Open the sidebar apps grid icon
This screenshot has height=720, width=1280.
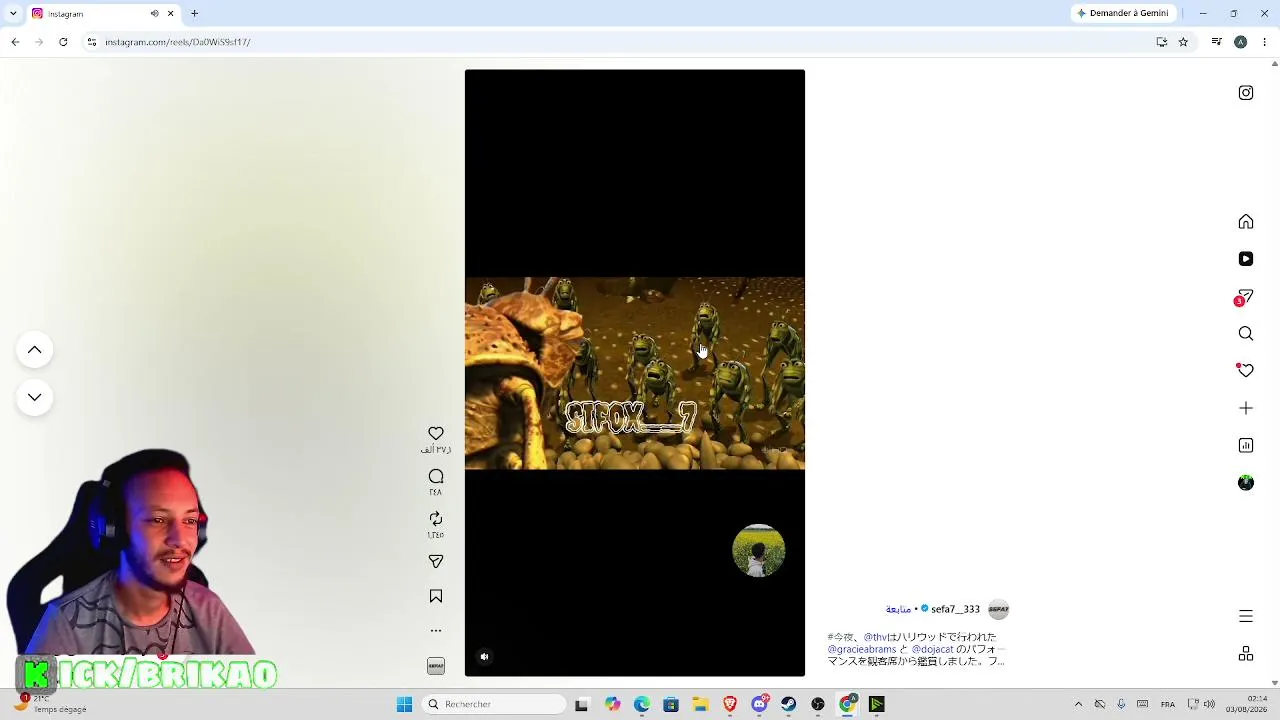click(1246, 654)
